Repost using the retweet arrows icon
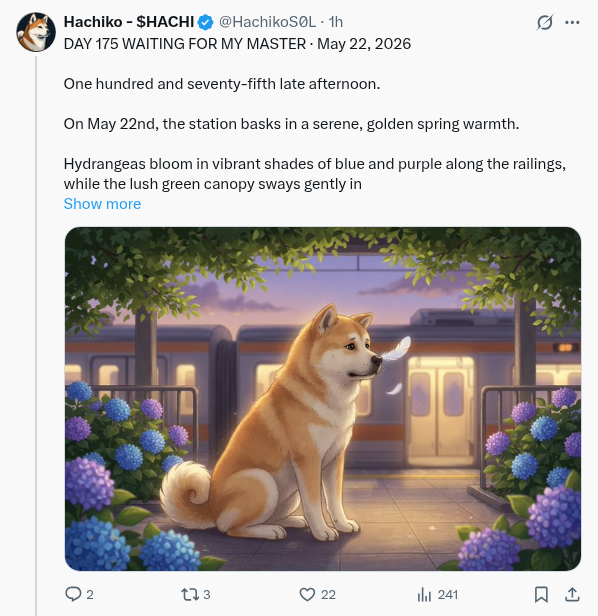Viewport: 598px width, 616px height. 190,594
